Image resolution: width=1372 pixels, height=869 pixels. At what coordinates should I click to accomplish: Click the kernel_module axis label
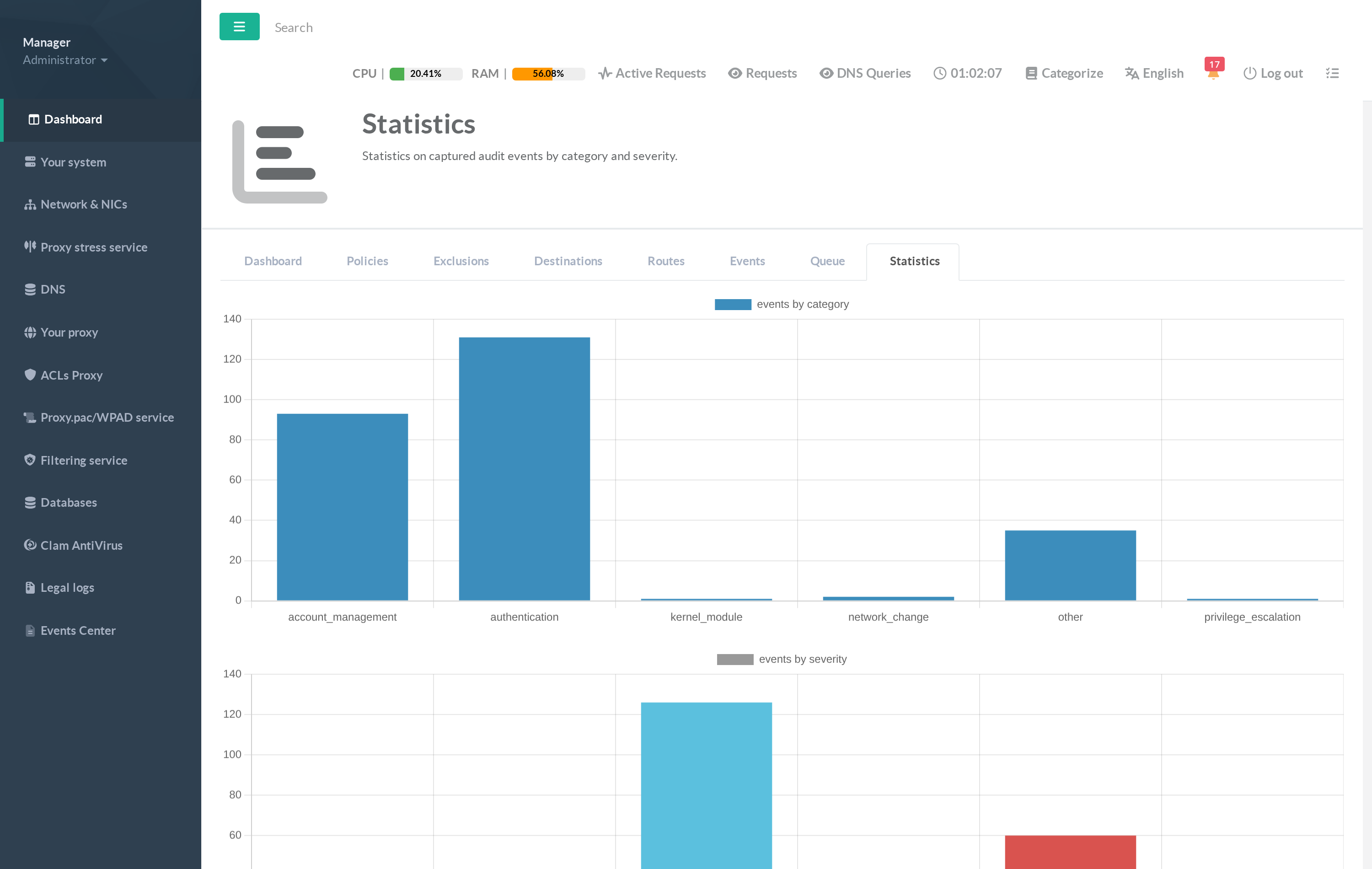tap(706, 617)
